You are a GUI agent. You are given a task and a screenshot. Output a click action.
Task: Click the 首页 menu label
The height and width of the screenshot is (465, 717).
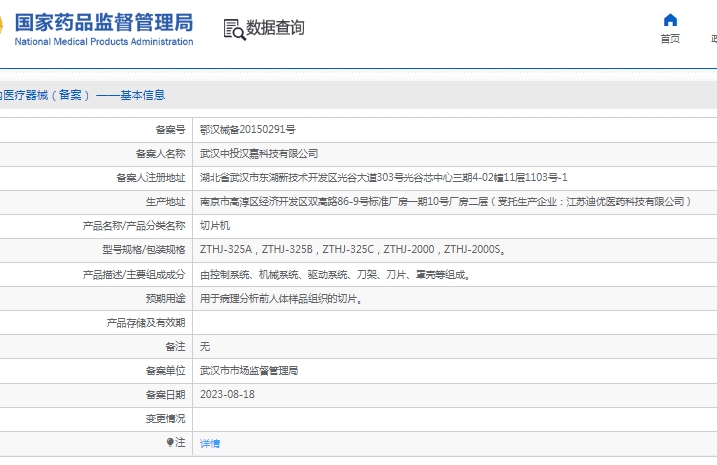click(x=670, y=39)
